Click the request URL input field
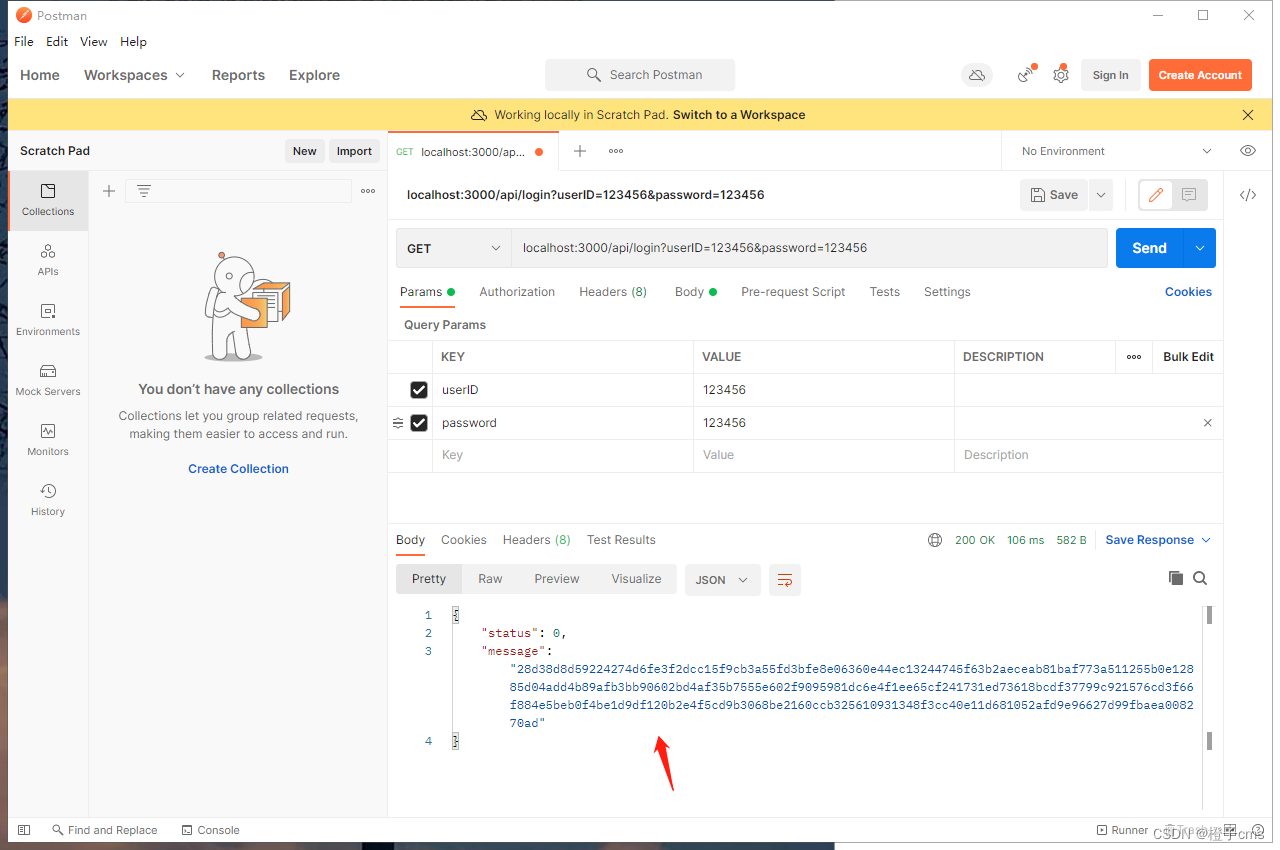 pos(809,248)
